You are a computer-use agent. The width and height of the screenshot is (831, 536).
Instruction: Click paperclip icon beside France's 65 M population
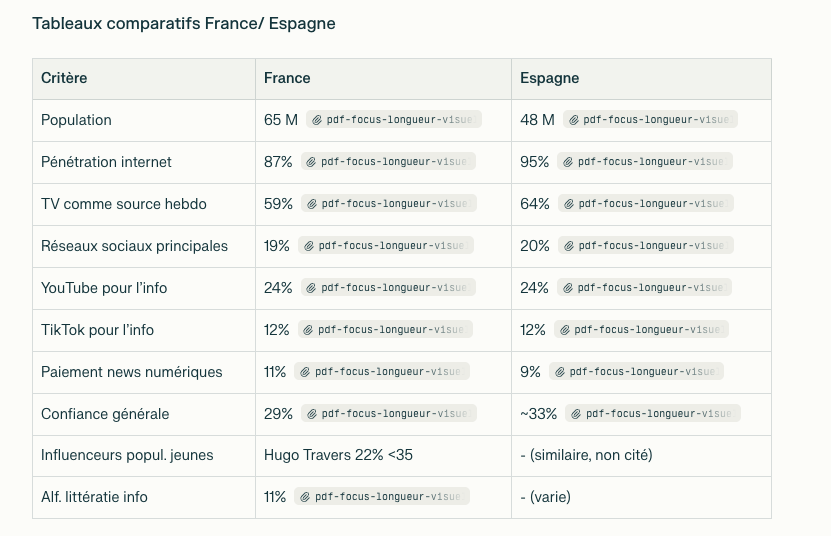[x=317, y=120]
